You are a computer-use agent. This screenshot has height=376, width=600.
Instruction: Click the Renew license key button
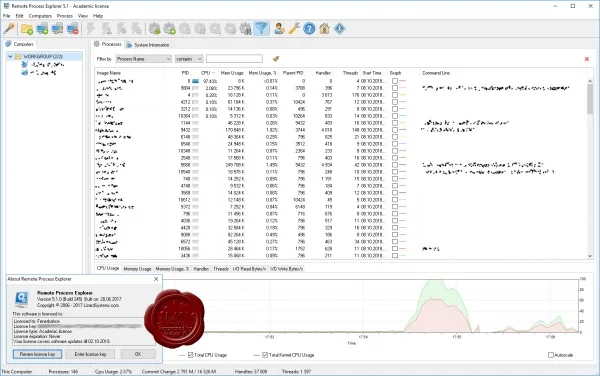point(38,354)
